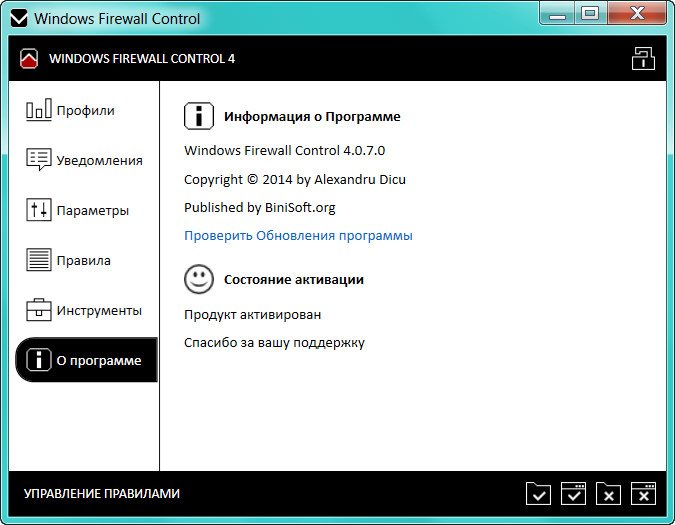
Task: Click the УПРАВЛЕНИЕ ПРАВИЛАМИ label in bottom bar
Action: 102,493
